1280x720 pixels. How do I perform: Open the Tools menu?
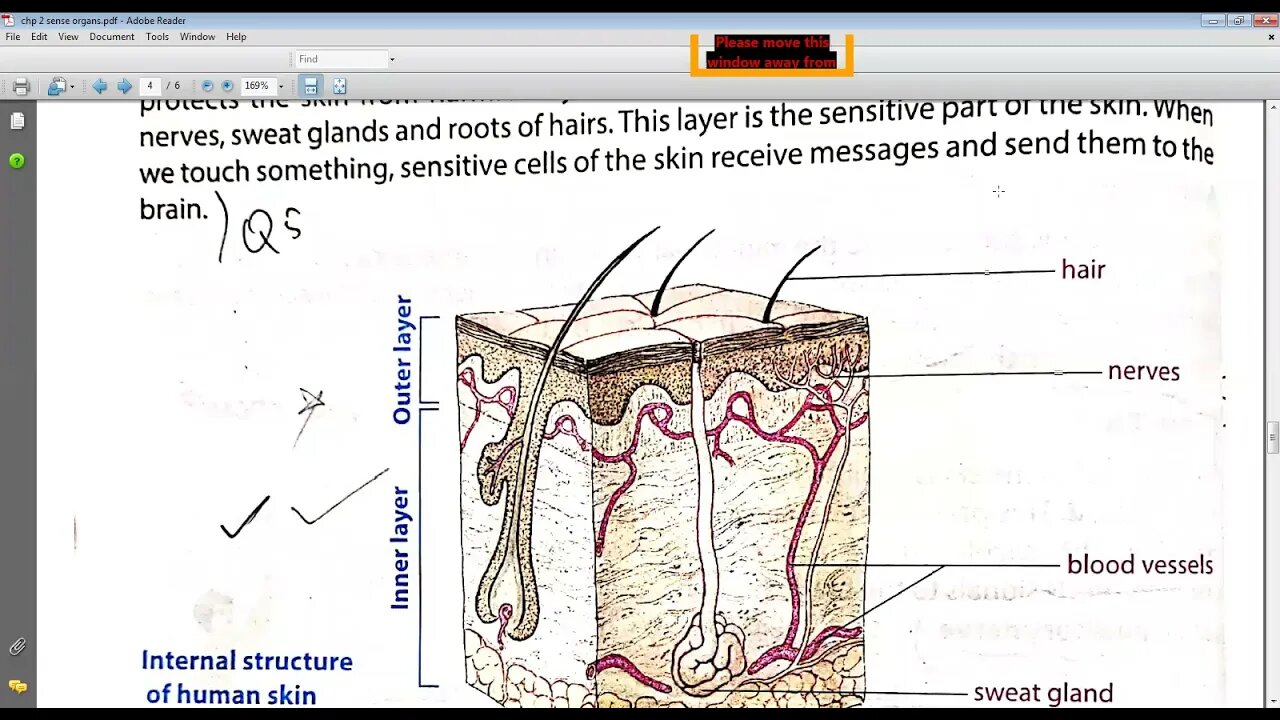pyautogui.click(x=157, y=37)
